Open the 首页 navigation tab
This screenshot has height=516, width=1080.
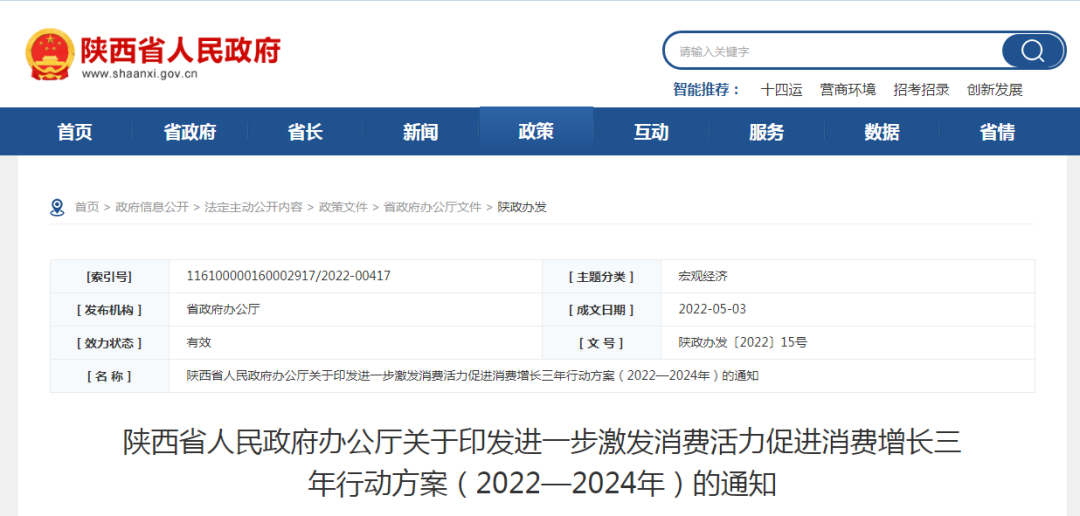point(75,132)
